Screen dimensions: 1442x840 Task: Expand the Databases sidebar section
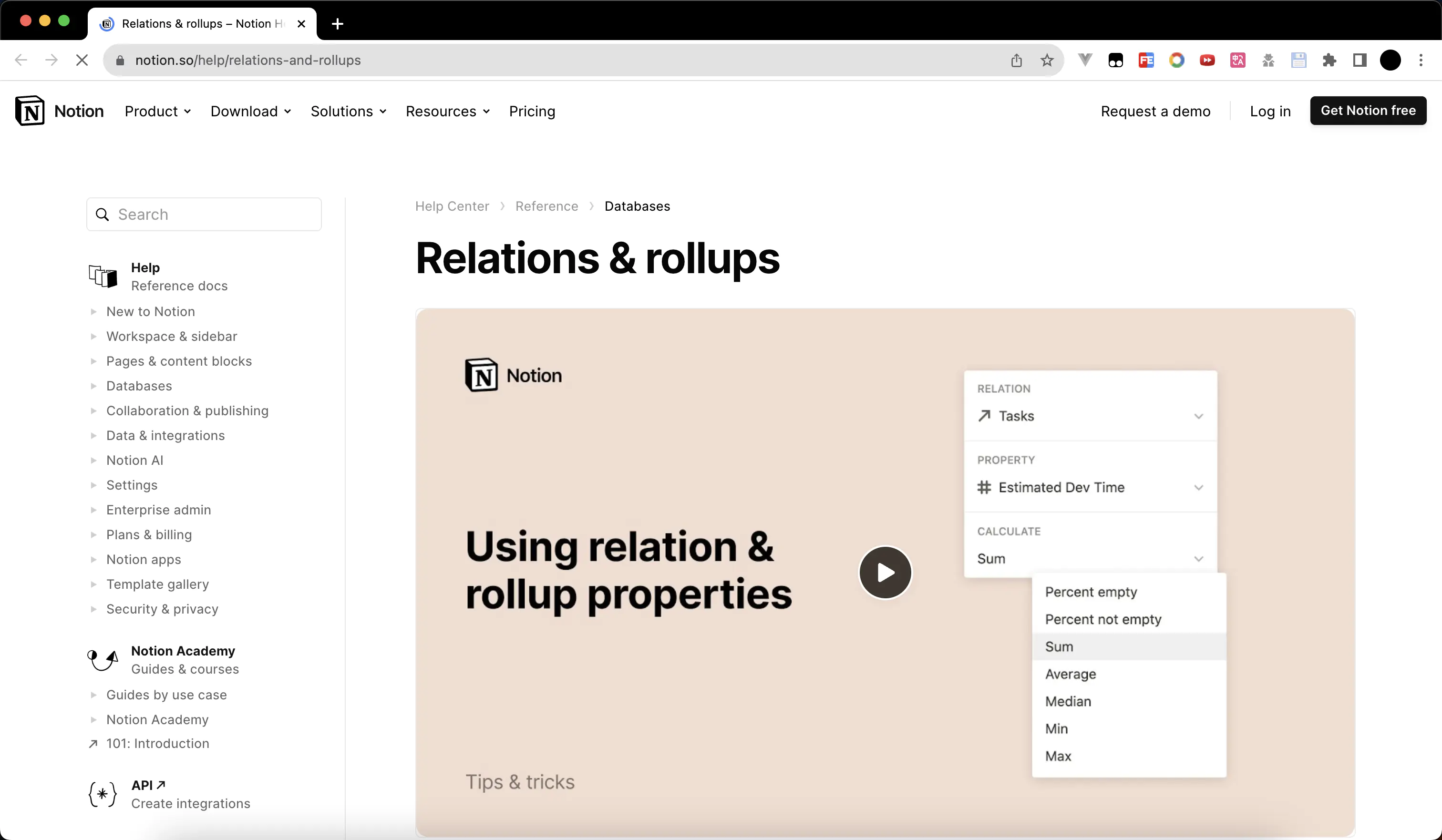94,386
